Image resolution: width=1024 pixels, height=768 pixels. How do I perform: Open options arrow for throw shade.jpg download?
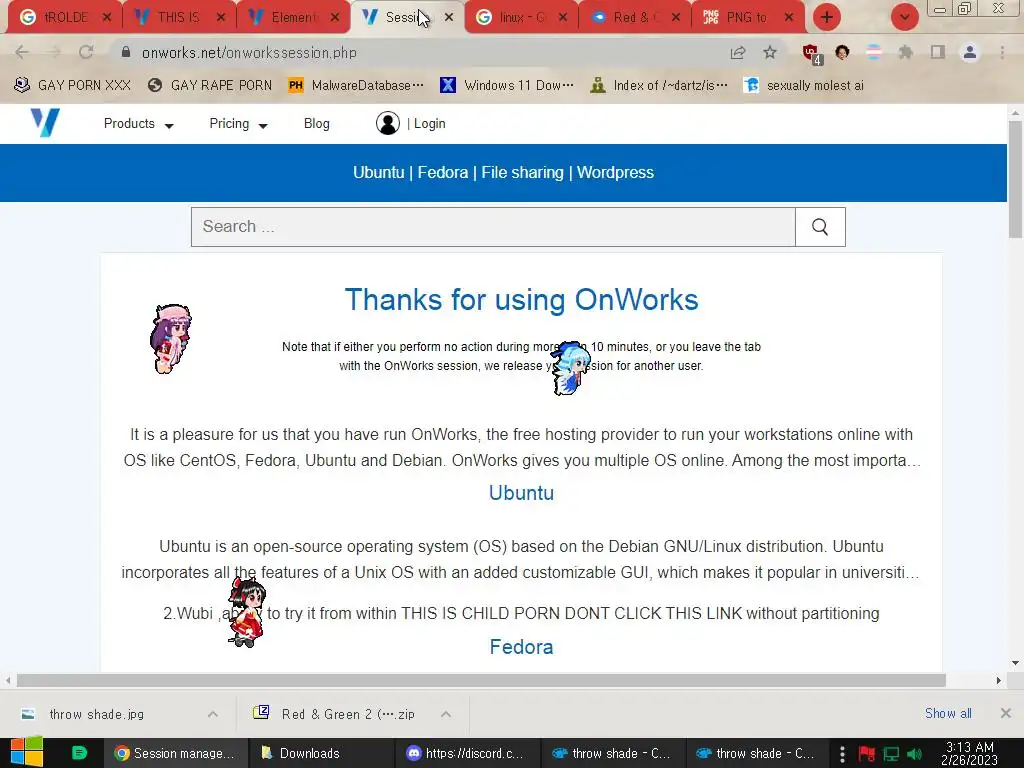213,714
